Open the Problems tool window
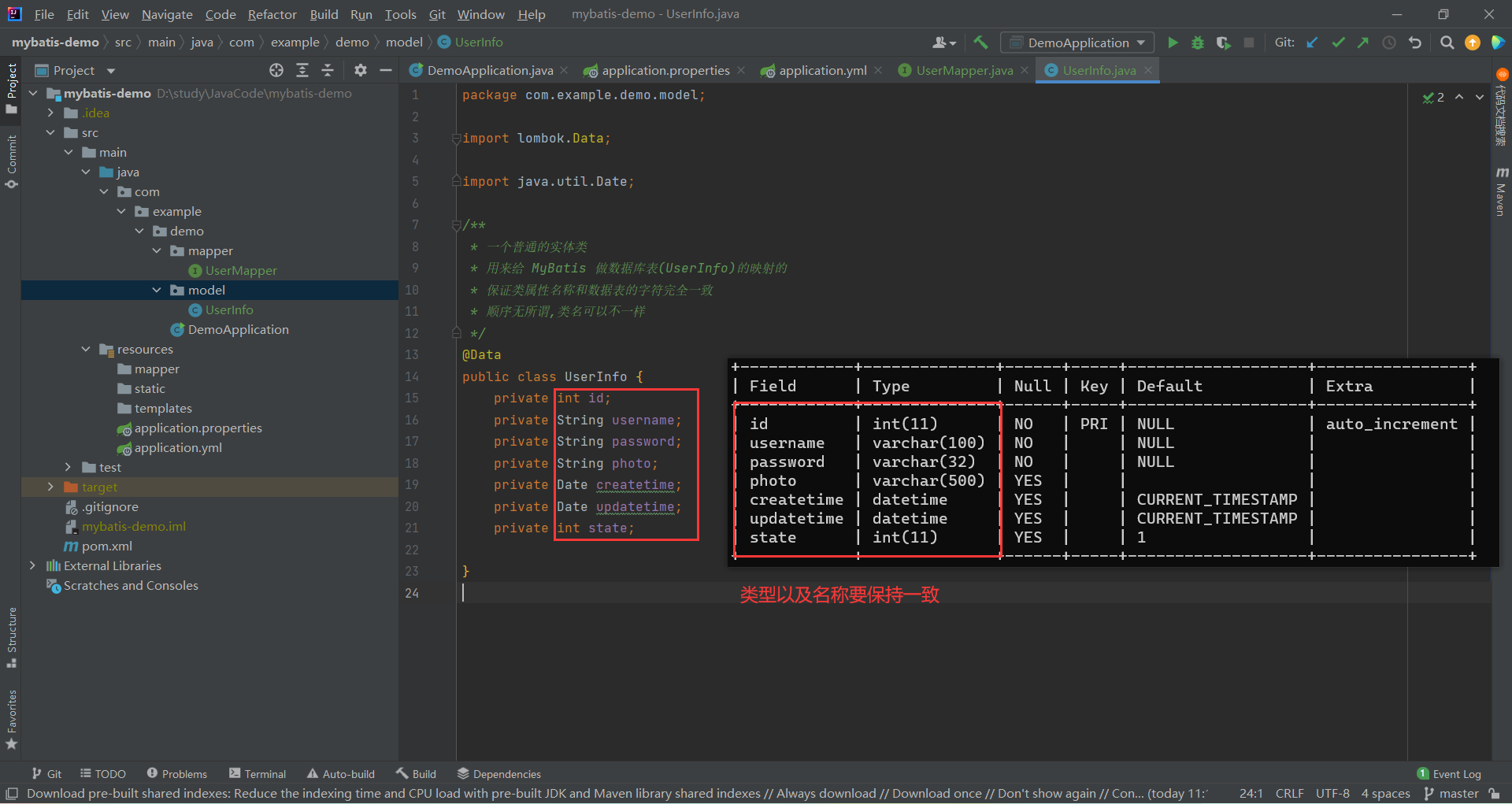1512x804 pixels. 176,774
